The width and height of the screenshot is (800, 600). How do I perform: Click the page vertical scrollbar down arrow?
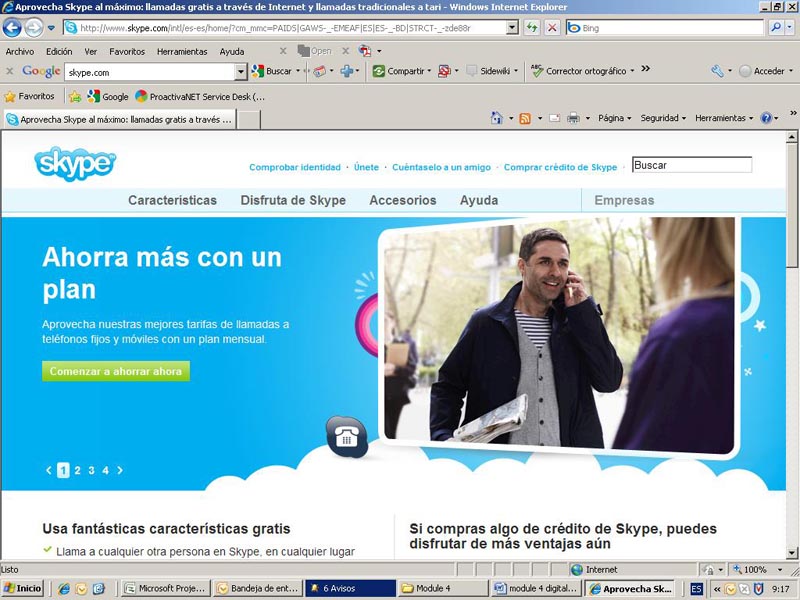[791, 553]
